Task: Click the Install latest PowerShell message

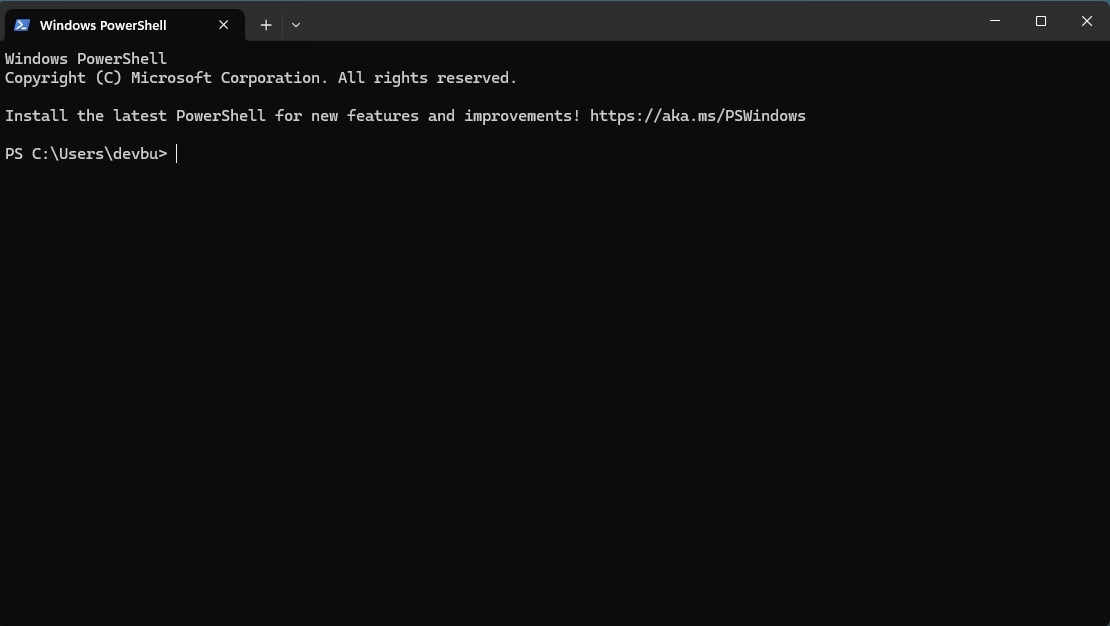Action: (290, 115)
